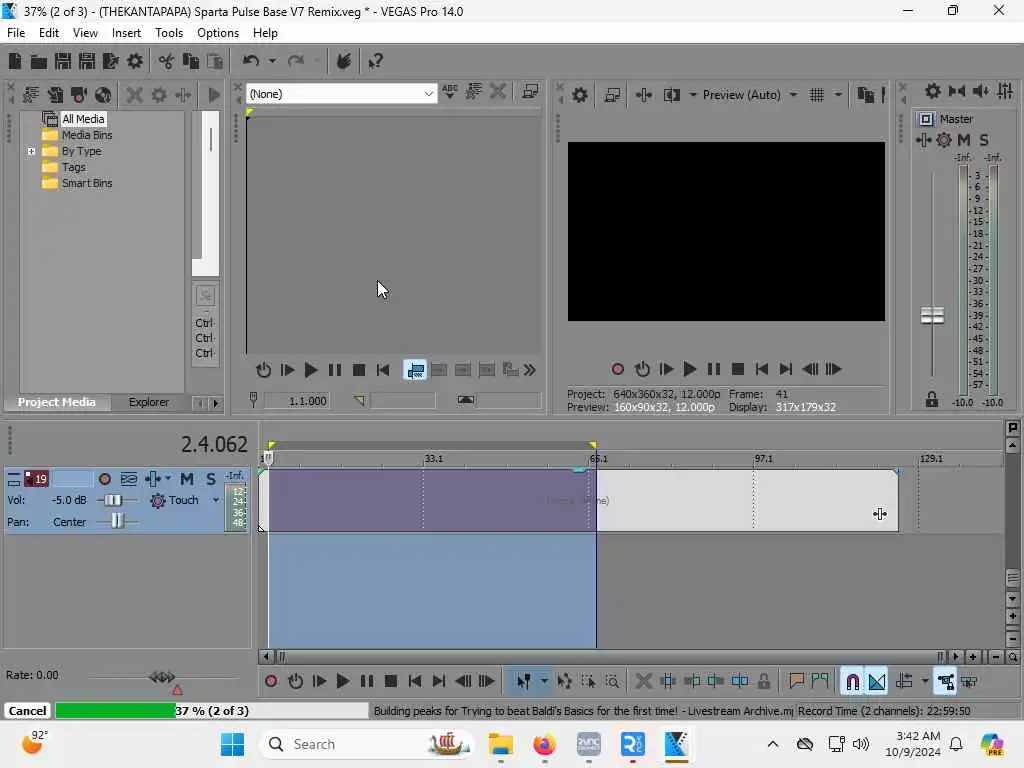Screen dimensions: 1024x768
Task: Select the Normal Edit tool
Action: coord(524,682)
